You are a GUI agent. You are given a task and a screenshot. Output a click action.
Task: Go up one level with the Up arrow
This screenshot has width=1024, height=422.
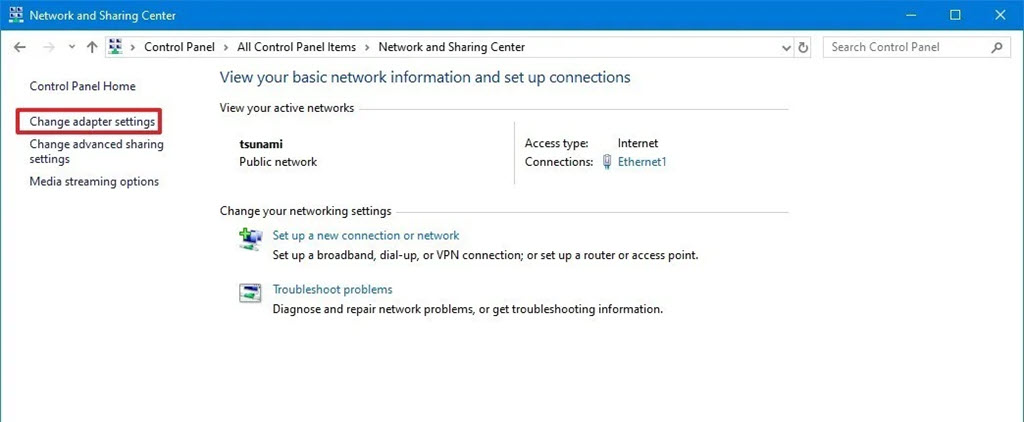click(92, 47)
